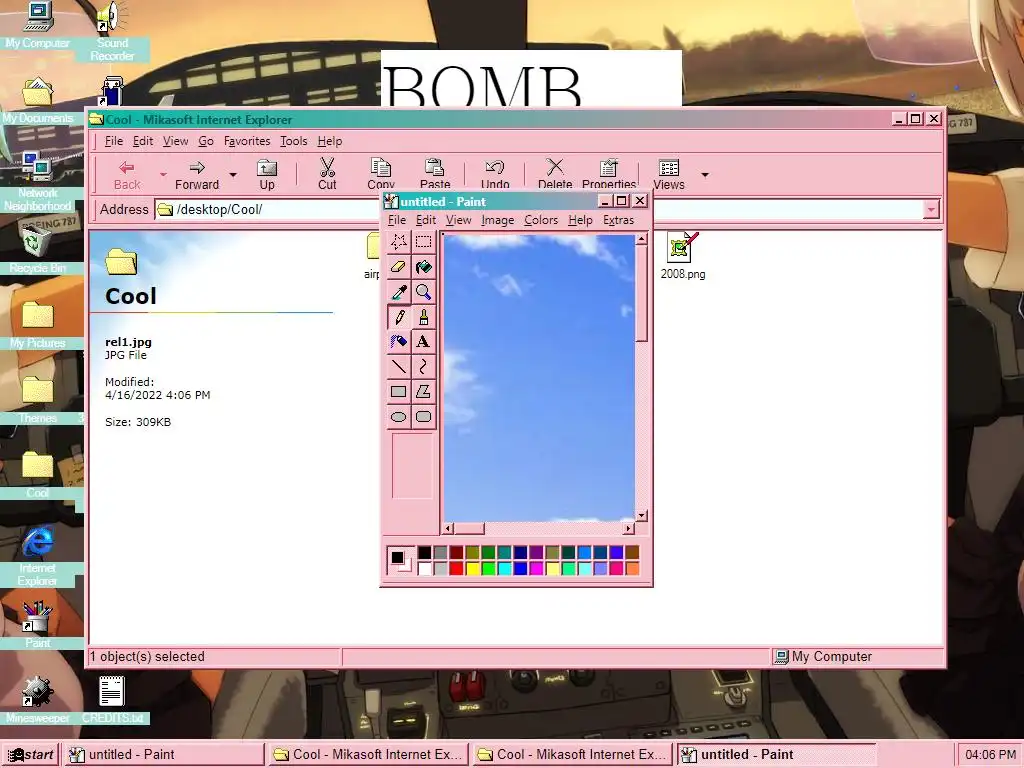1024x768 pixels.
Task: Open the Minesweeper desktop shortcut
Action: (x=37, y=699)
